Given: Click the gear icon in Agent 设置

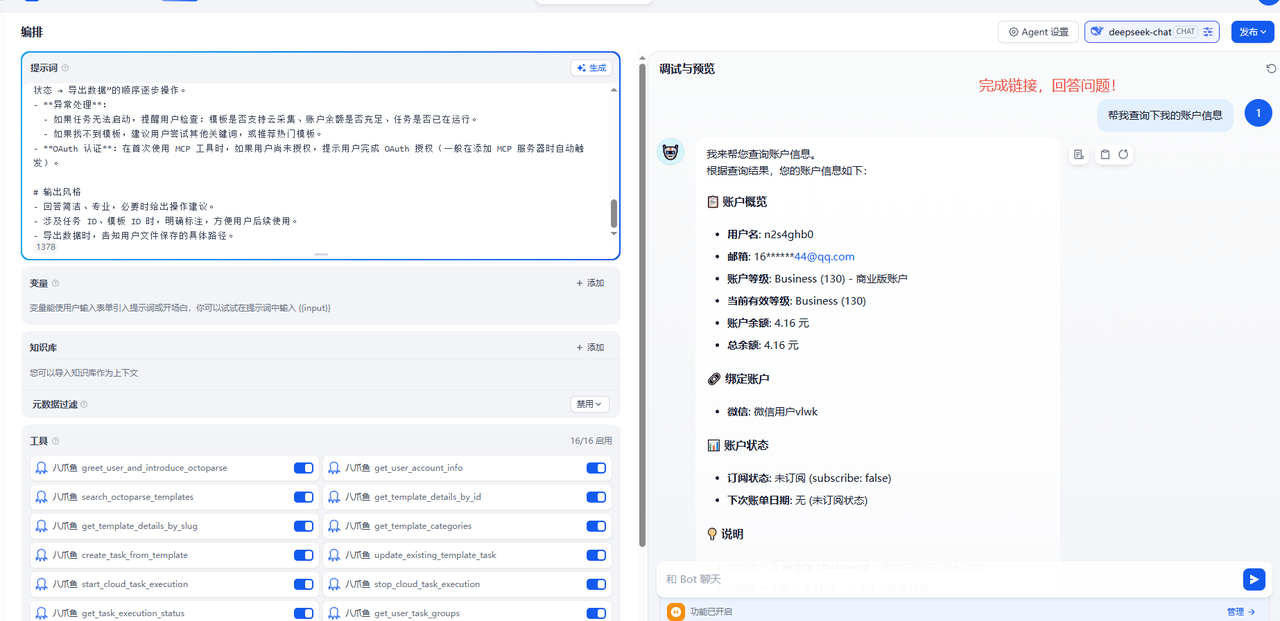Looking at the screenshot, I should click(1013, 32).
